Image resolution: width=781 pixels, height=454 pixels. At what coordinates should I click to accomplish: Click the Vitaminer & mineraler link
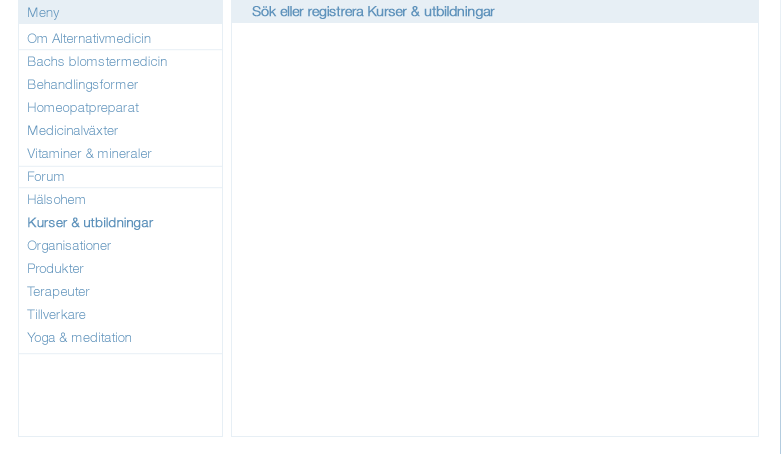pos(89,153)
